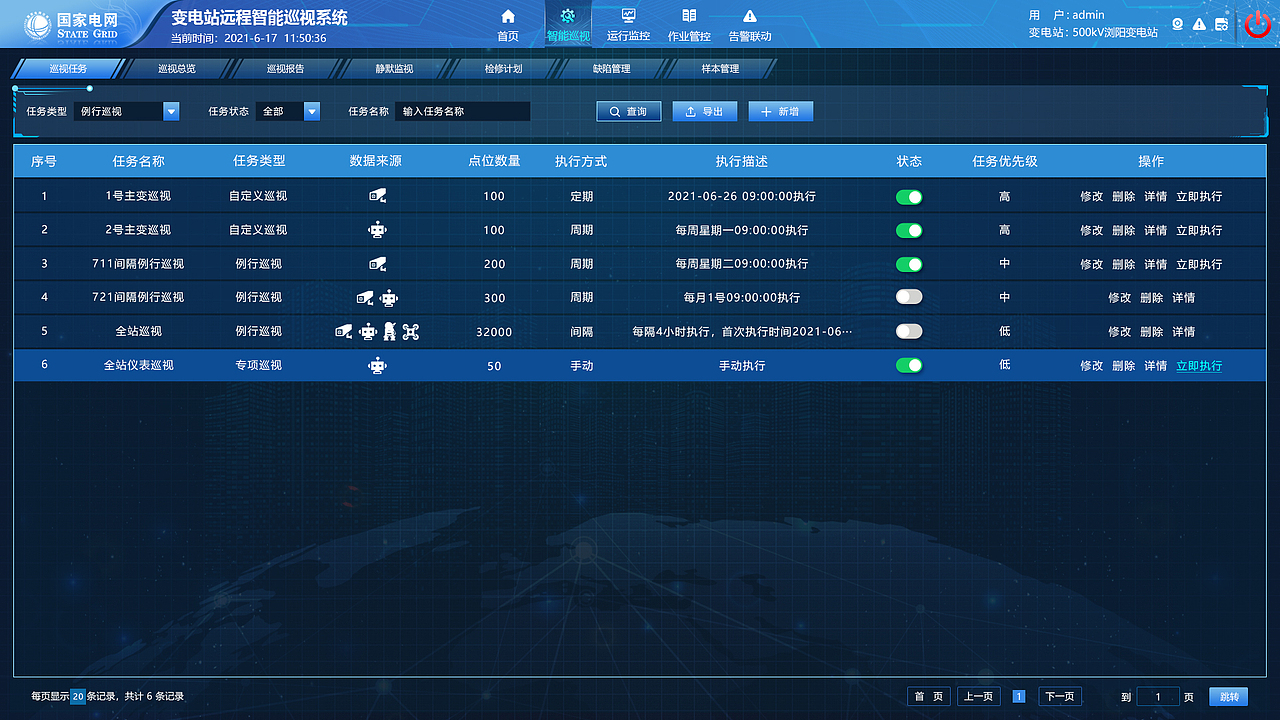Disable the 全站仪表巡视 status switch
The image size is (1280, 720).
coord(909,365)
